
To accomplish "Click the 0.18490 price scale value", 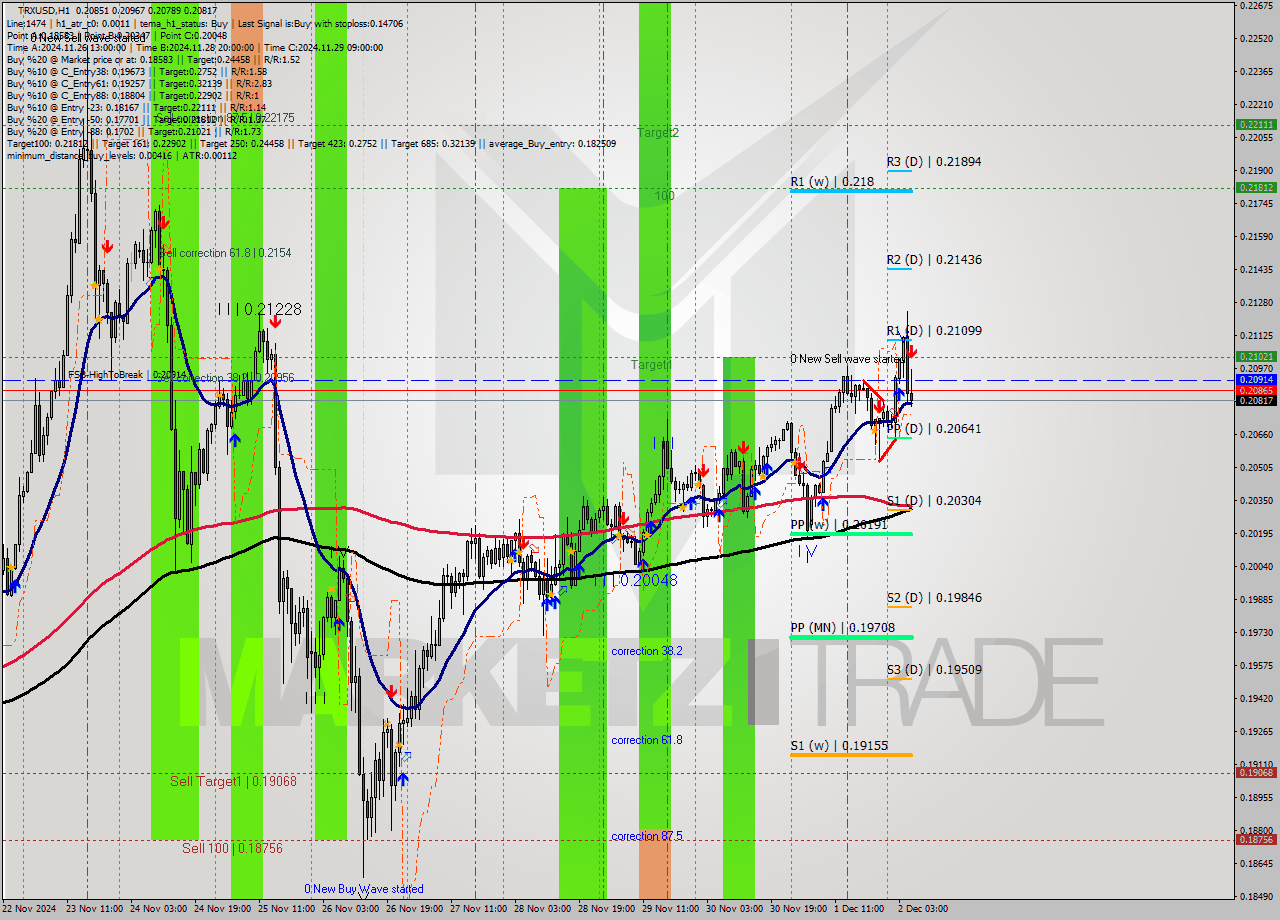I will pyautogui.click(x=1256, y=896).
